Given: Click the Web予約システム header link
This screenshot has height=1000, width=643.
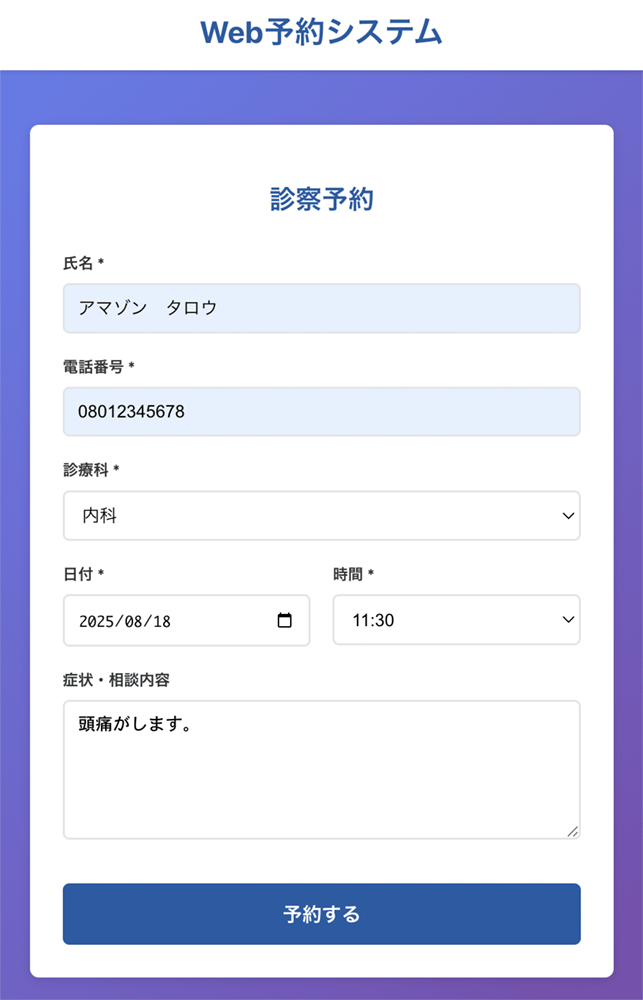Looking at the screenshot, I should (321, 32).
